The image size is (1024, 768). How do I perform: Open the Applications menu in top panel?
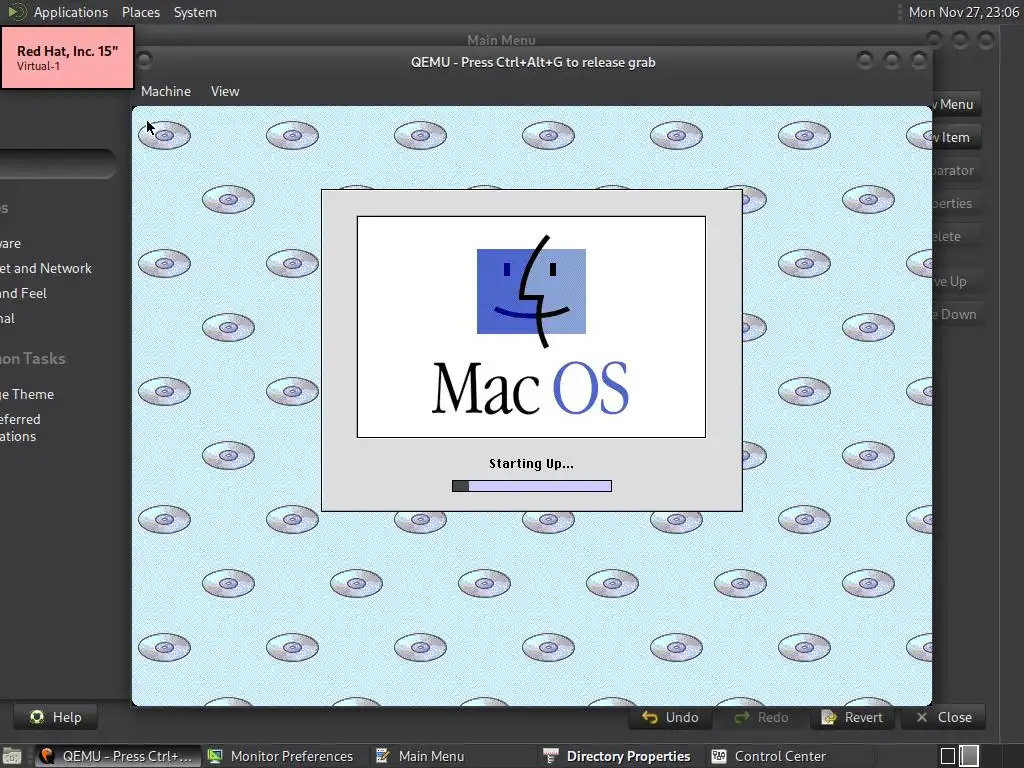pyautogui.click(x=71, y=12)
